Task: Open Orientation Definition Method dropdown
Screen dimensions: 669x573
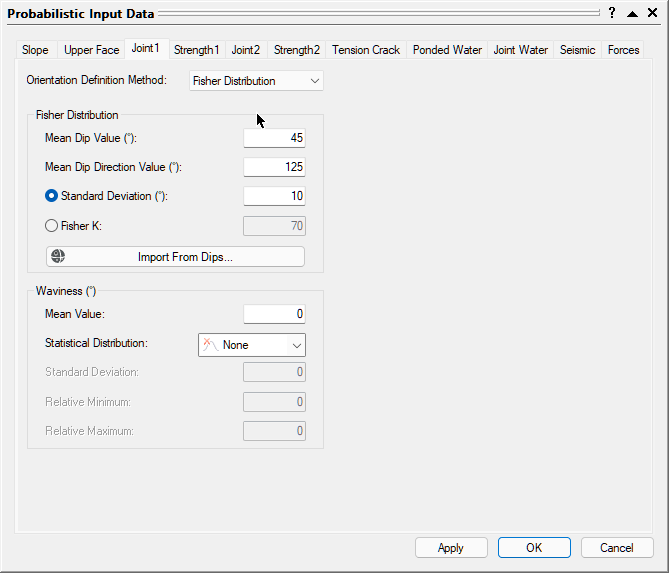Action: pos(256,80)
